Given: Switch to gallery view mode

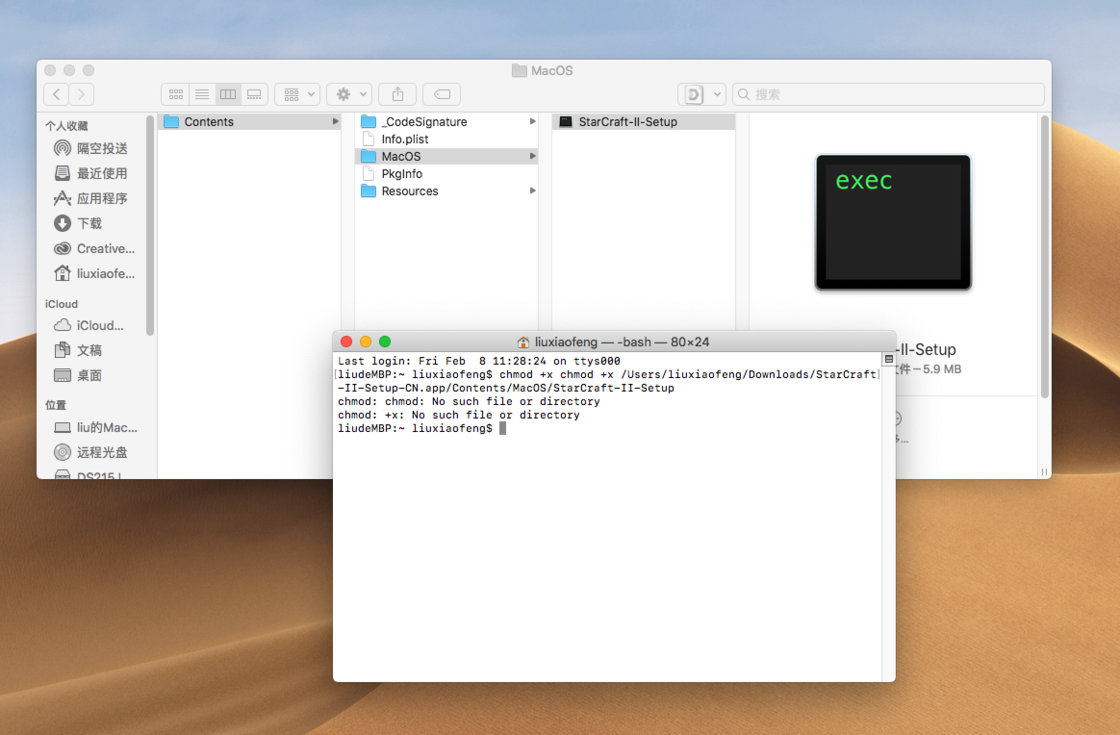Looking at the screenshot, I should [254, 94].
